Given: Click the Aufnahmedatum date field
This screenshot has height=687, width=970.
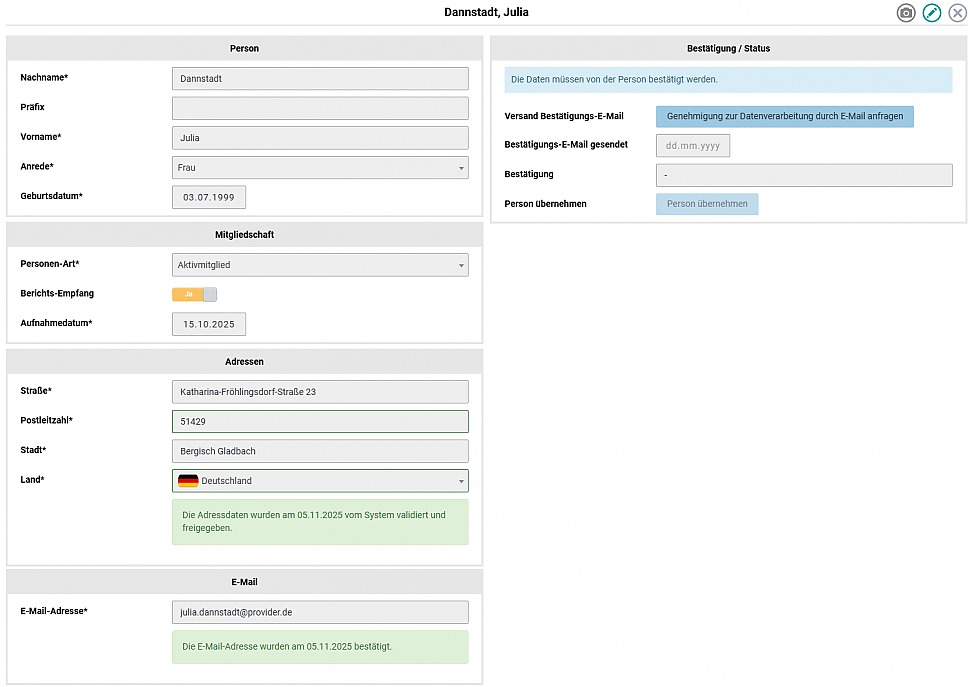Looking at the screenshot, I should 209,324.
